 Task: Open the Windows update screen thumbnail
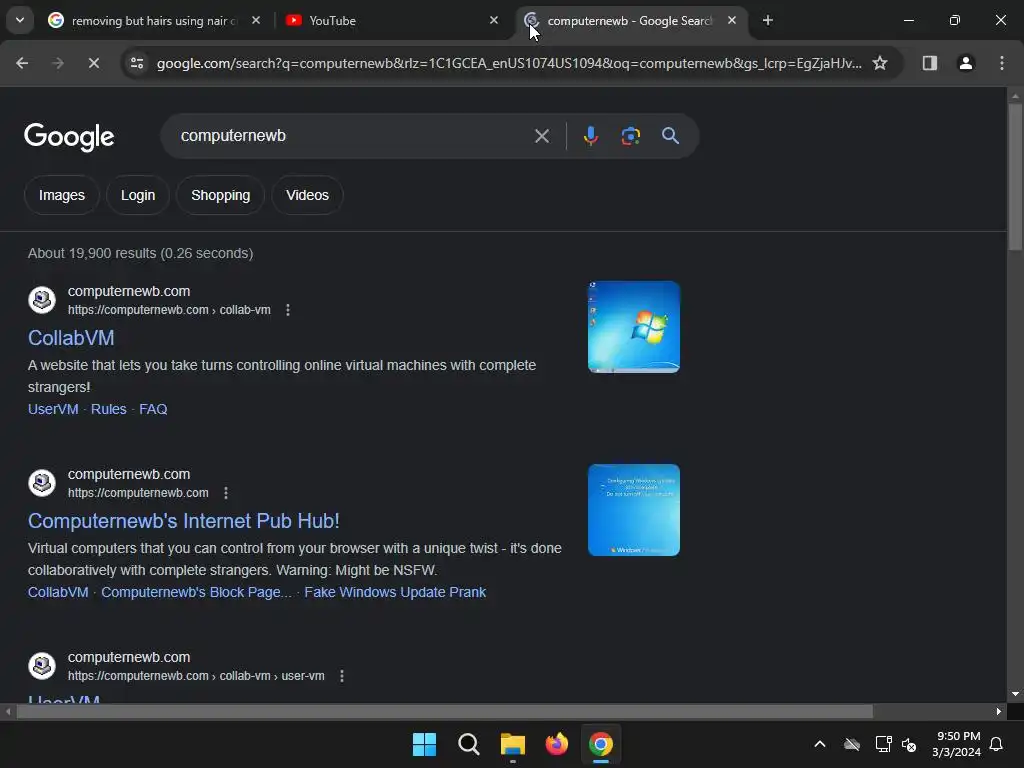coord(634,510)
